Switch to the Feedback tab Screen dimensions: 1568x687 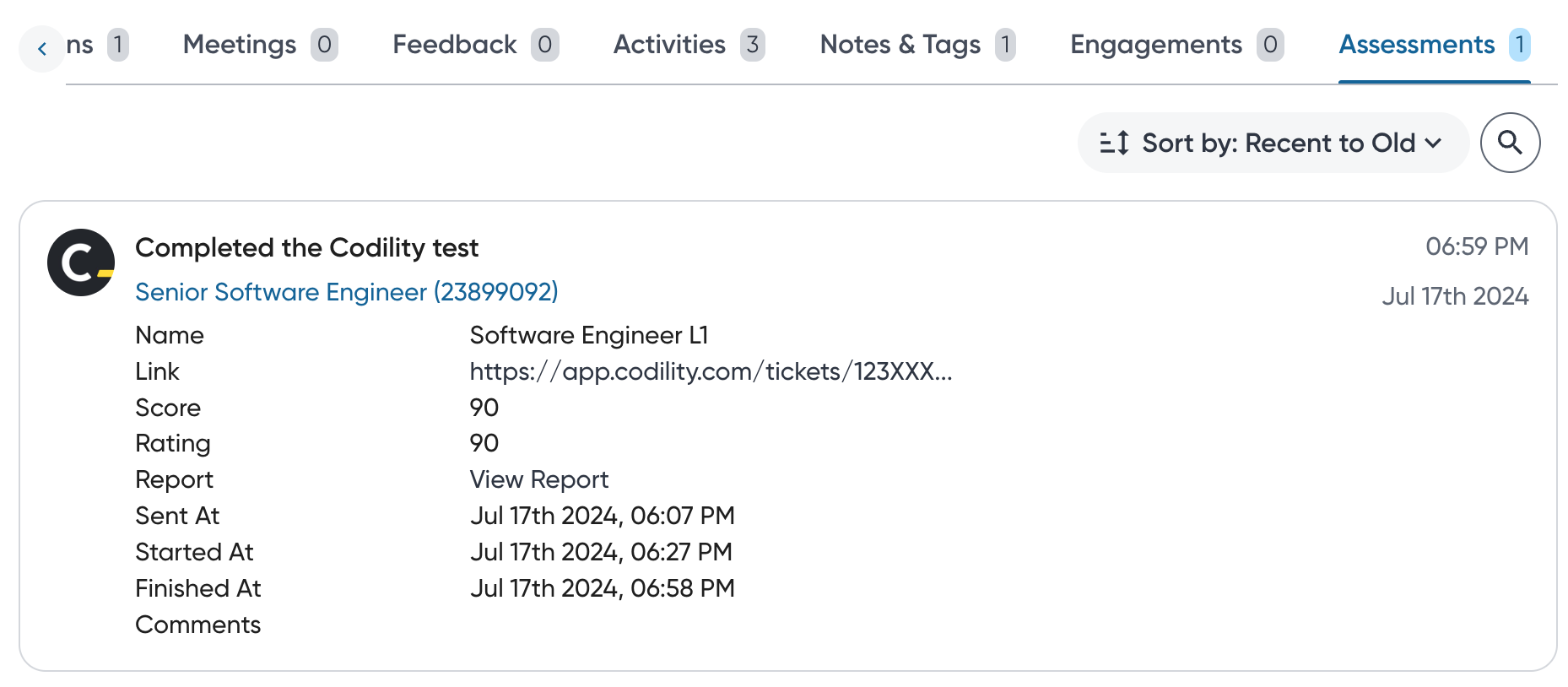475,45
